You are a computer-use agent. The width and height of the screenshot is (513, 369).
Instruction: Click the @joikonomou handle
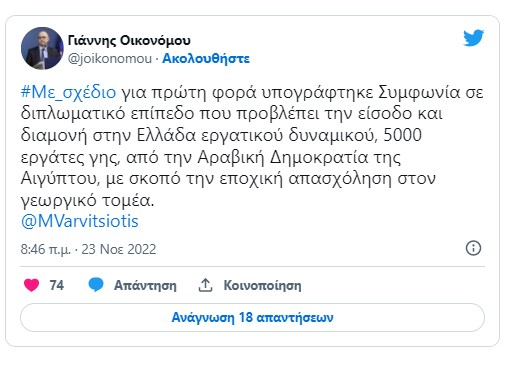110,59
